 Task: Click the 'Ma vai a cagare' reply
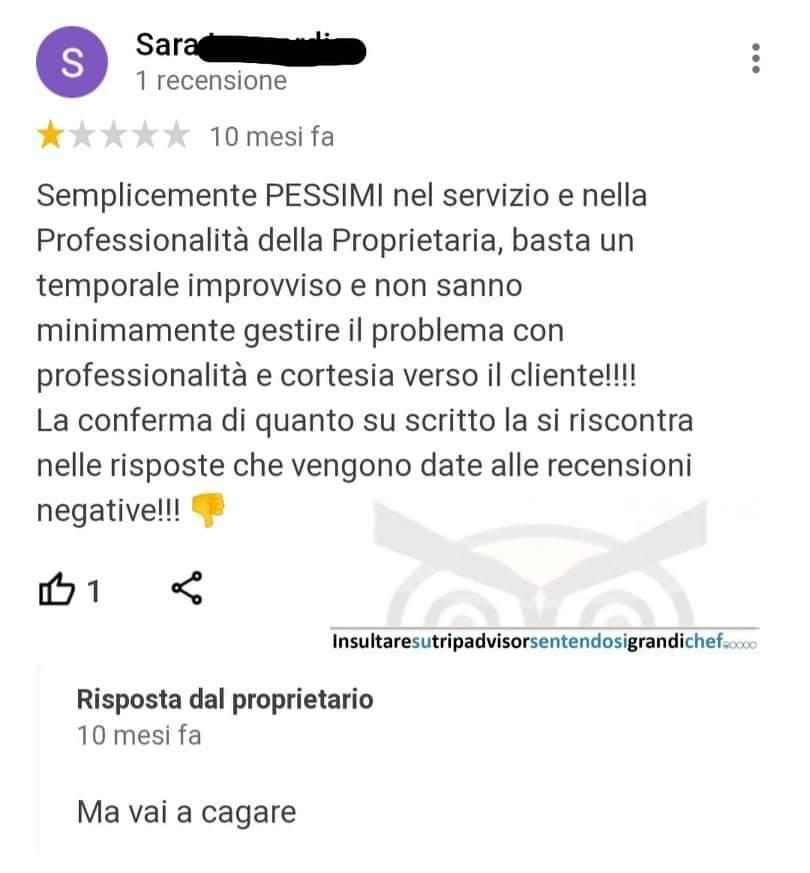click(x=186, y=812)
